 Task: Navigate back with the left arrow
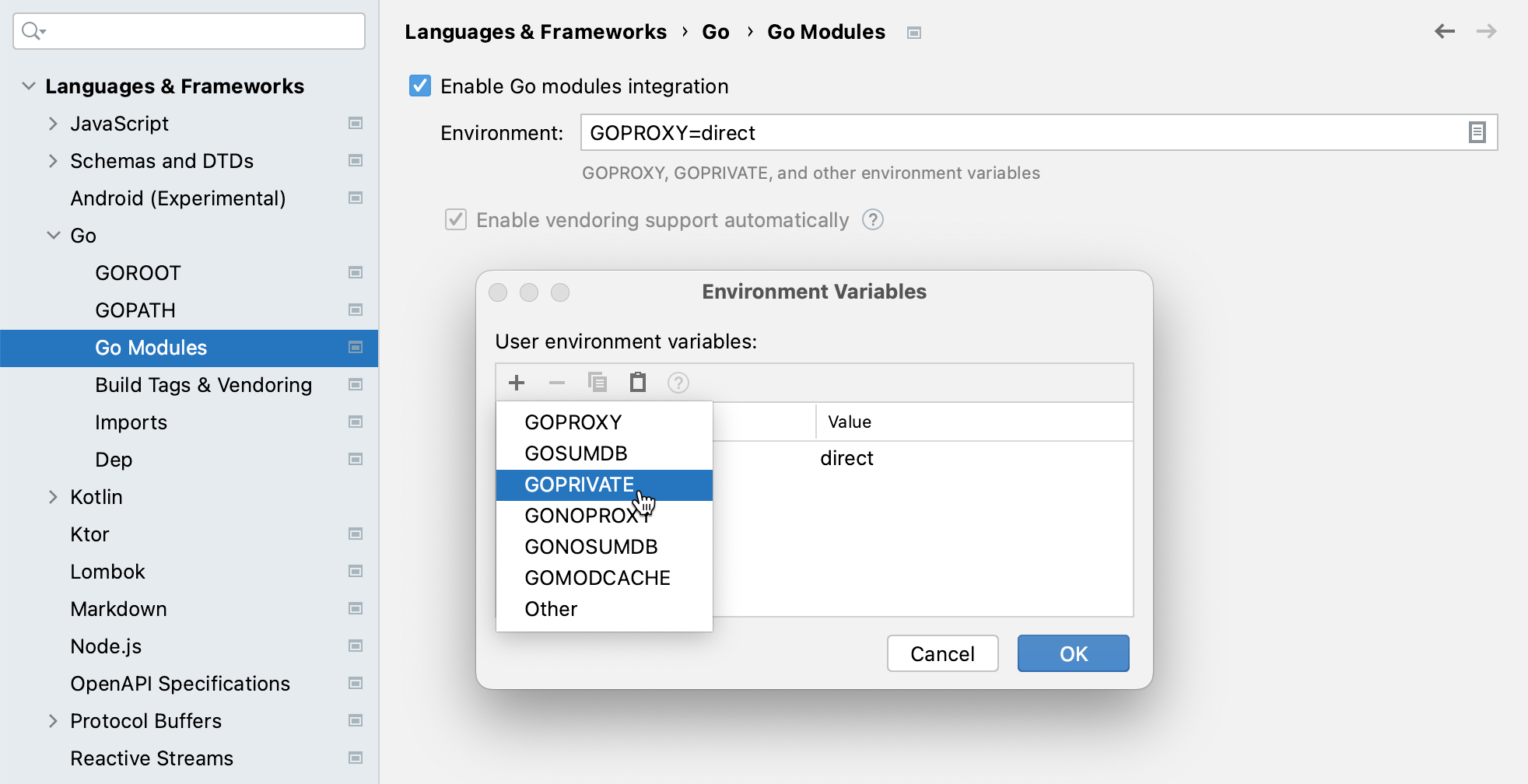pos(1445,31)
